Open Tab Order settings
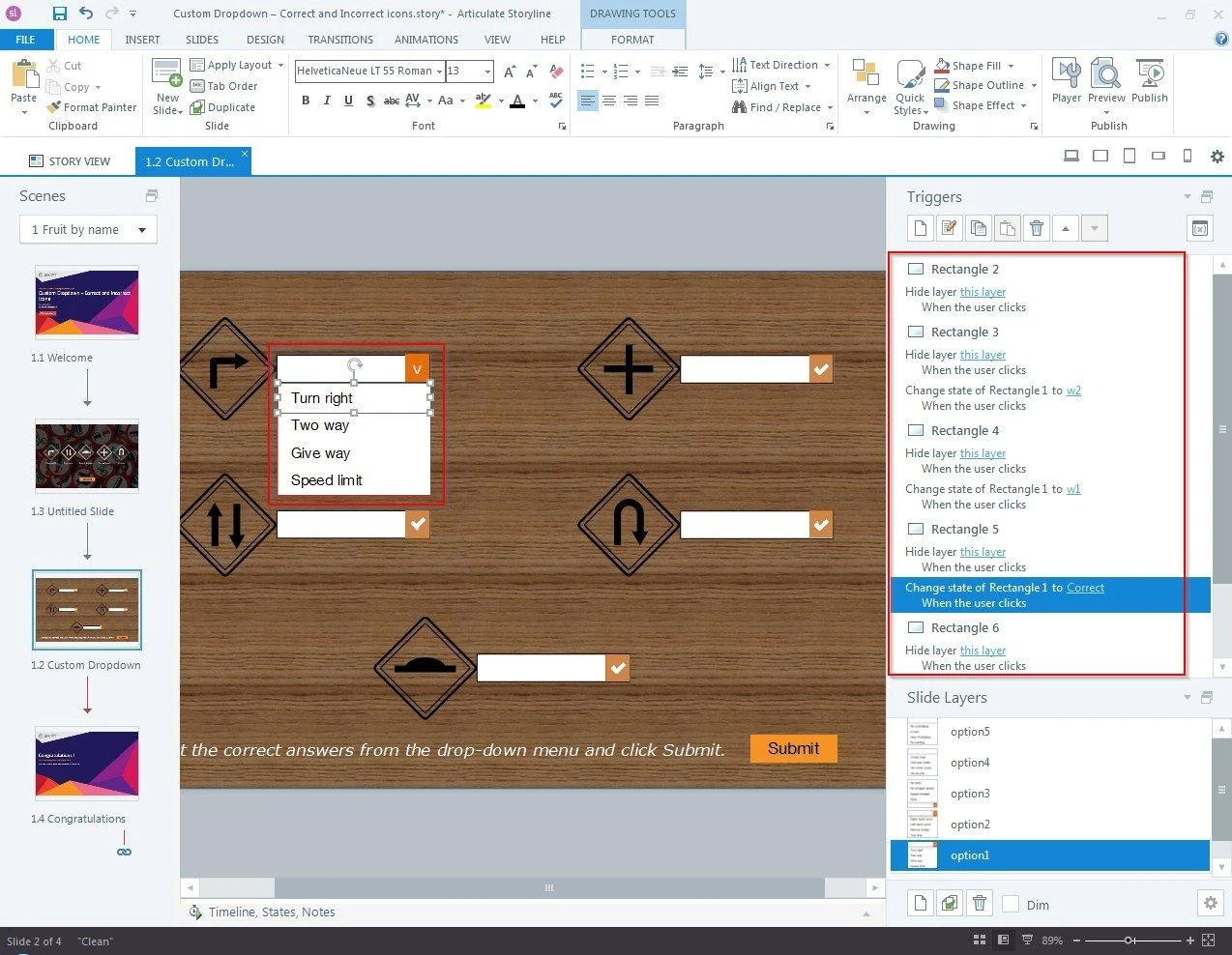The width and height of the screenshot is (1232, 955). [223, 86]
